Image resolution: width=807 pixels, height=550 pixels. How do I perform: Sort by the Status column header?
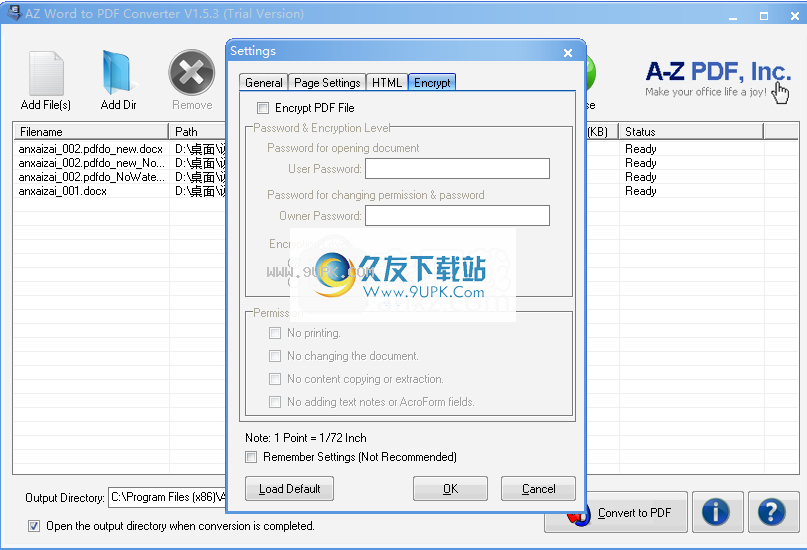pos(691,132)
